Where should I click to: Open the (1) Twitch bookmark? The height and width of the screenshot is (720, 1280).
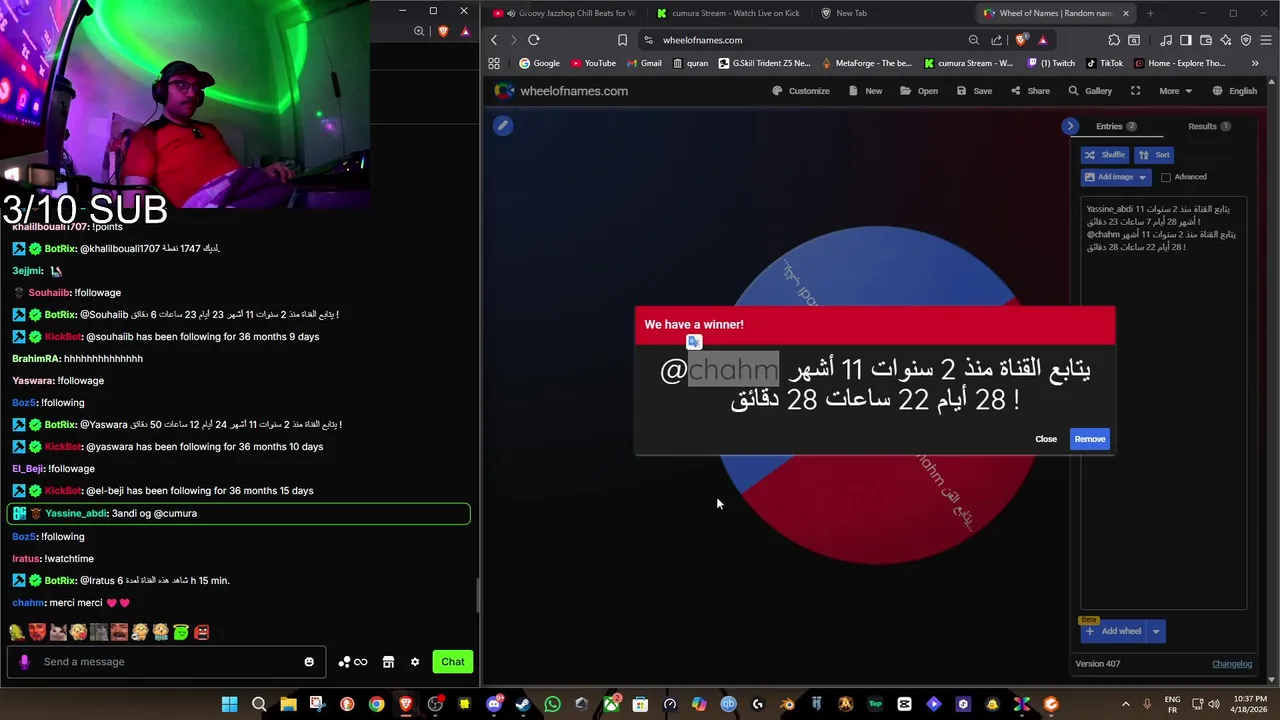coord(1049,63)
